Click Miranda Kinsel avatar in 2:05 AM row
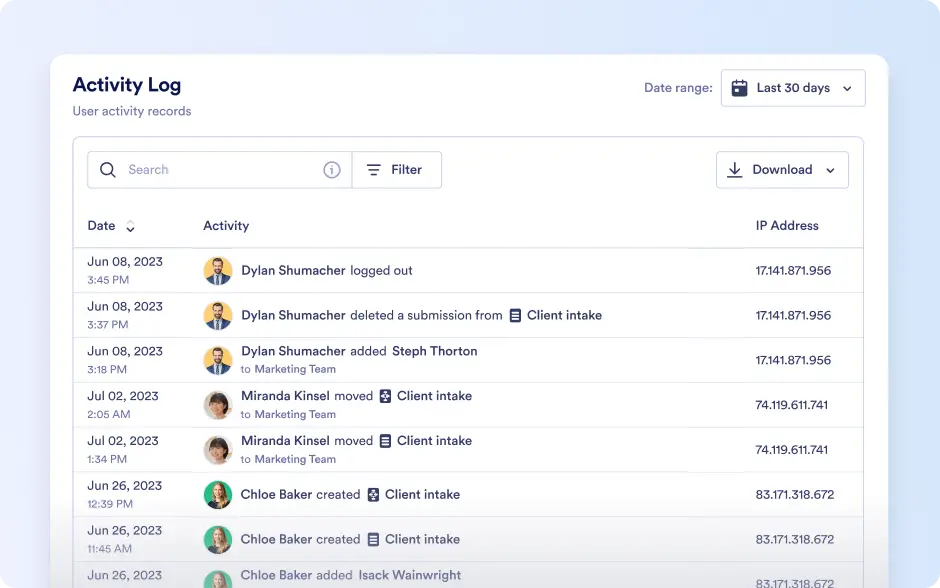Image resolution: width=940 pixels, height=588 pixels. [218, 405]
